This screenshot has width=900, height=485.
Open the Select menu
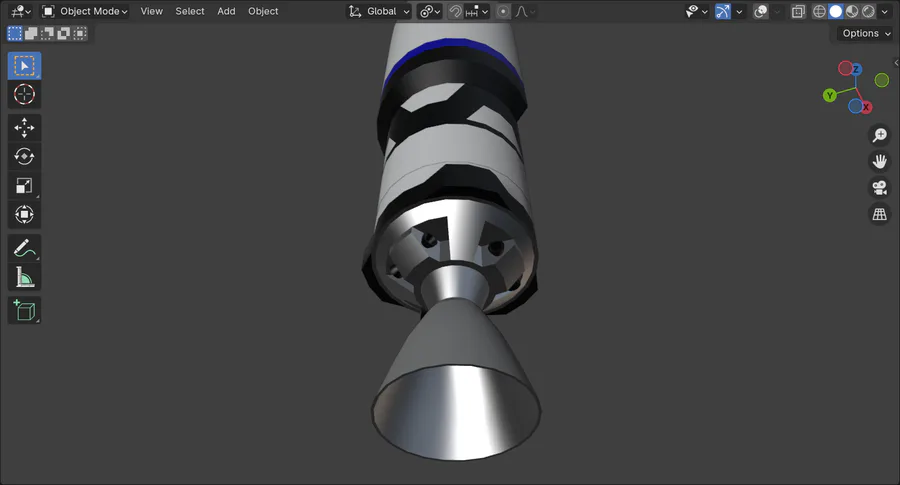190,11
